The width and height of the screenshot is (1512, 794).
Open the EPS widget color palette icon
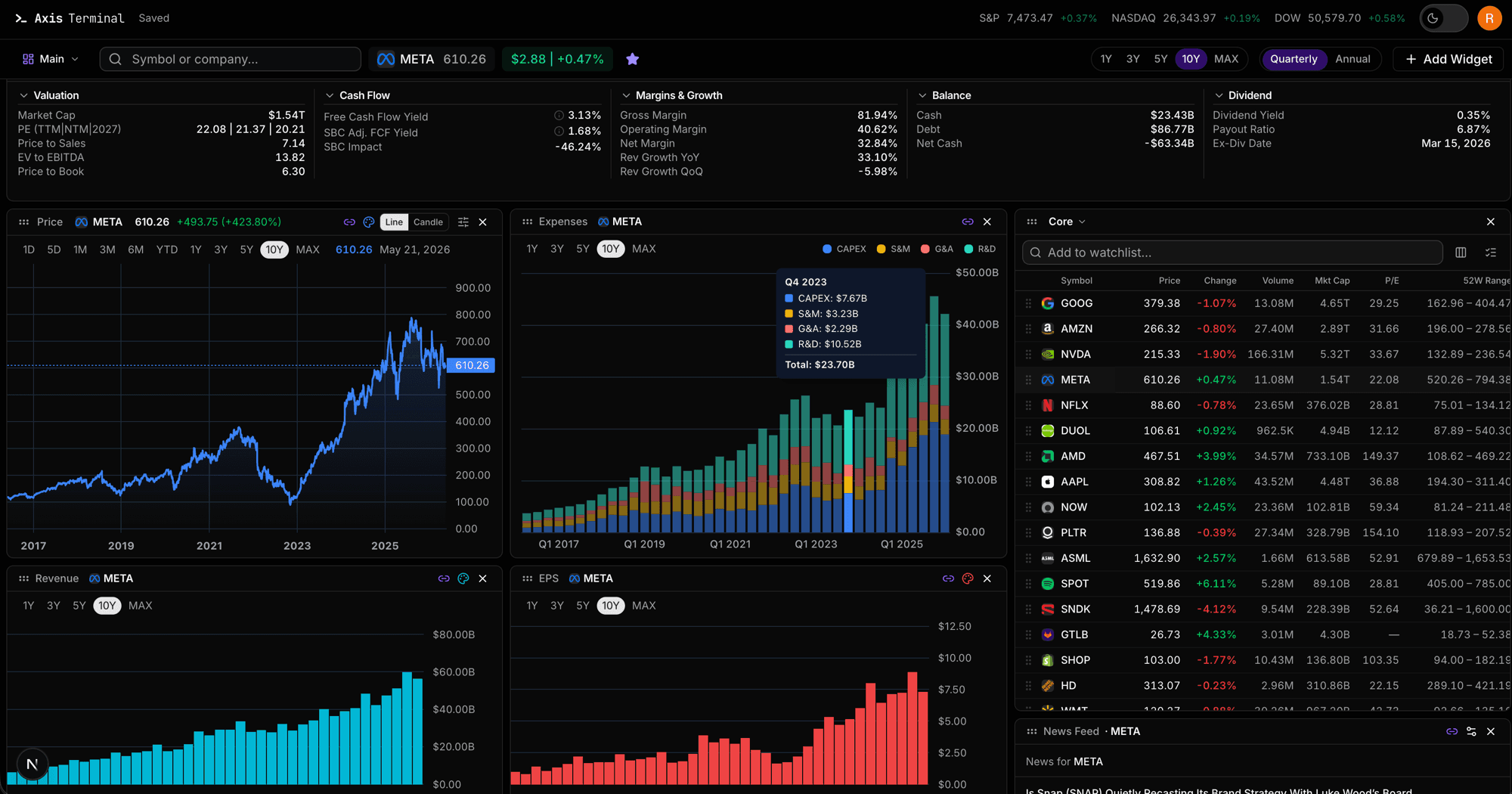(x=968, y=578)
